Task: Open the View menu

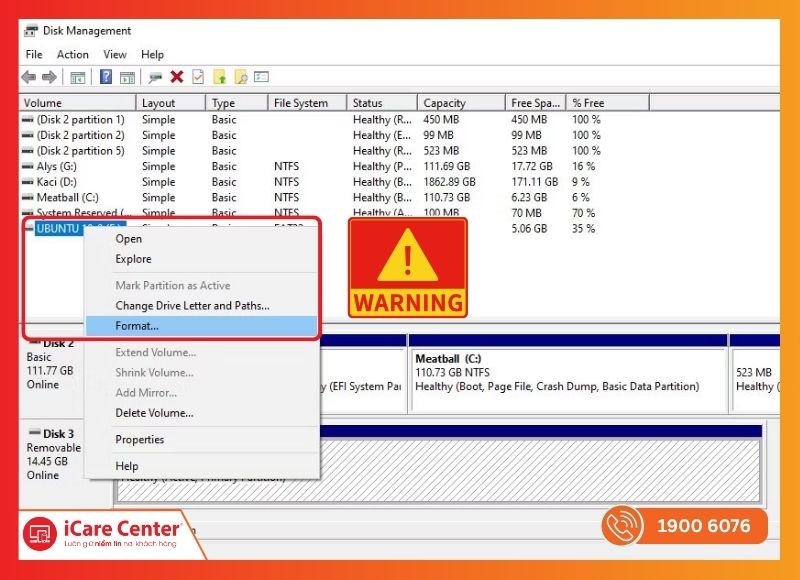Action: click(x=115, y=54)
